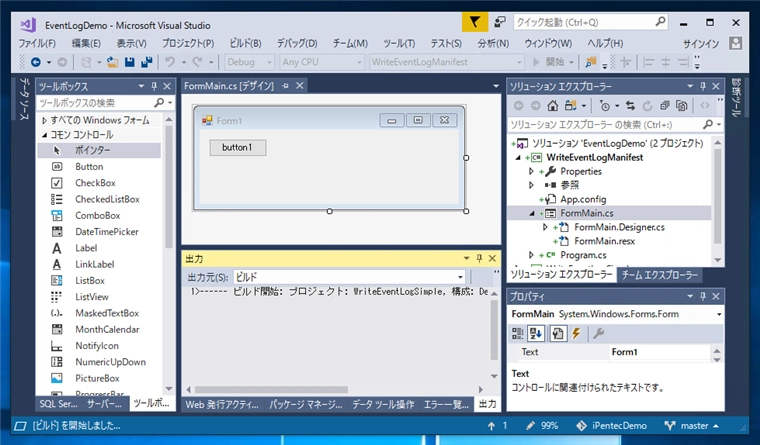This screenshot has width=760, height=445.
Task: Click the Solution Explorer vertical scrollbar thumb
Action: (x=718, y=196)
